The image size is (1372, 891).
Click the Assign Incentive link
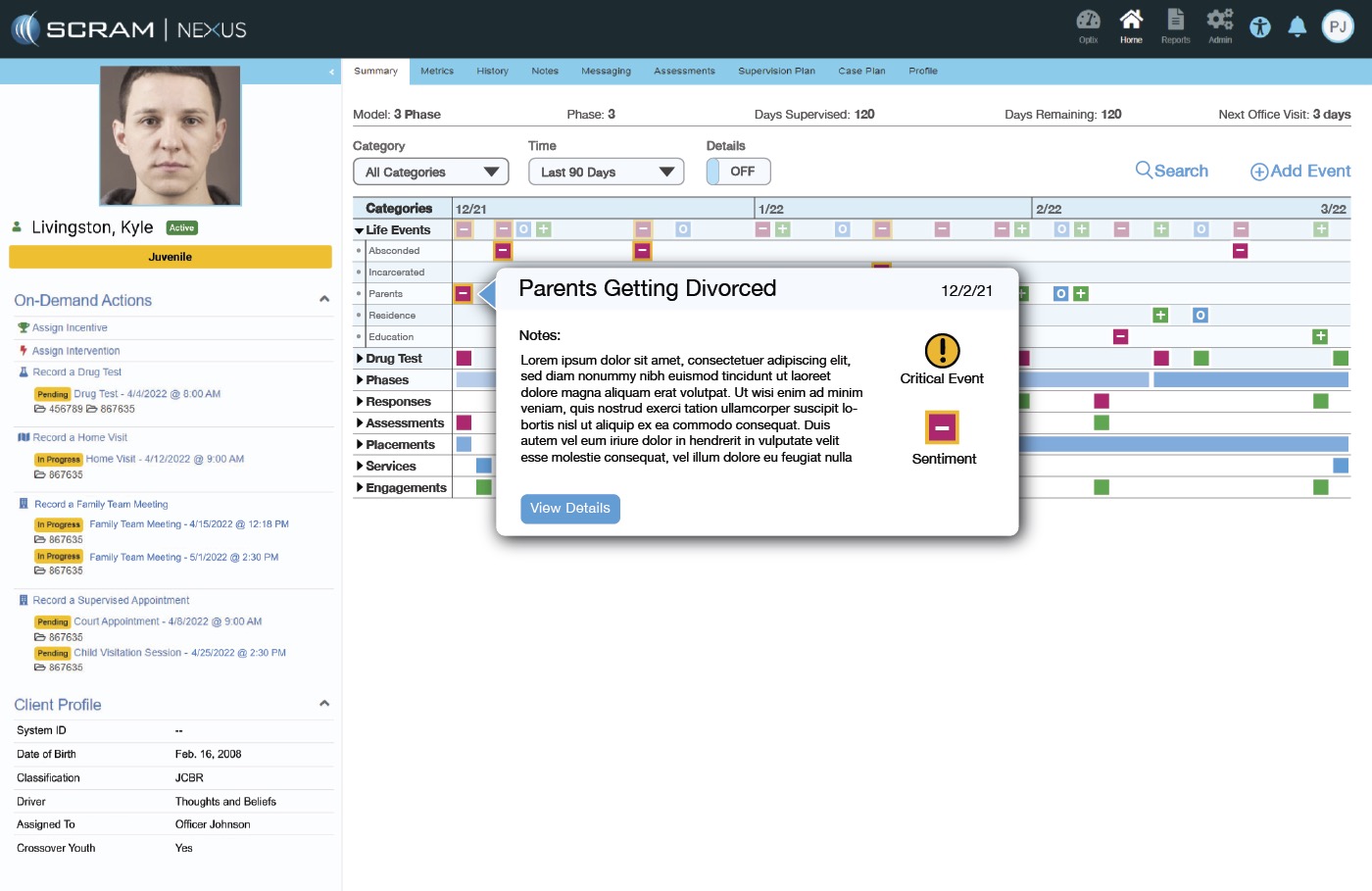pyautogui.click(x=70, y=328)
